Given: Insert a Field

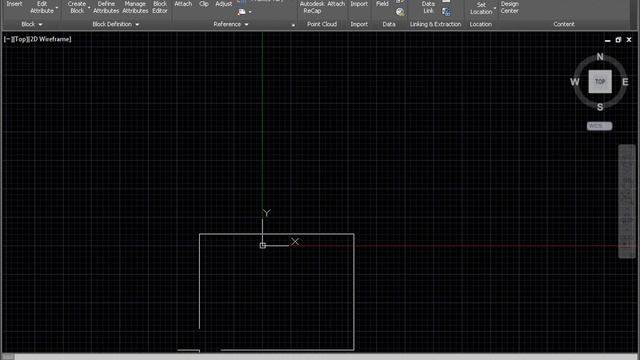Looking at the screenshot, I should 382,4.
